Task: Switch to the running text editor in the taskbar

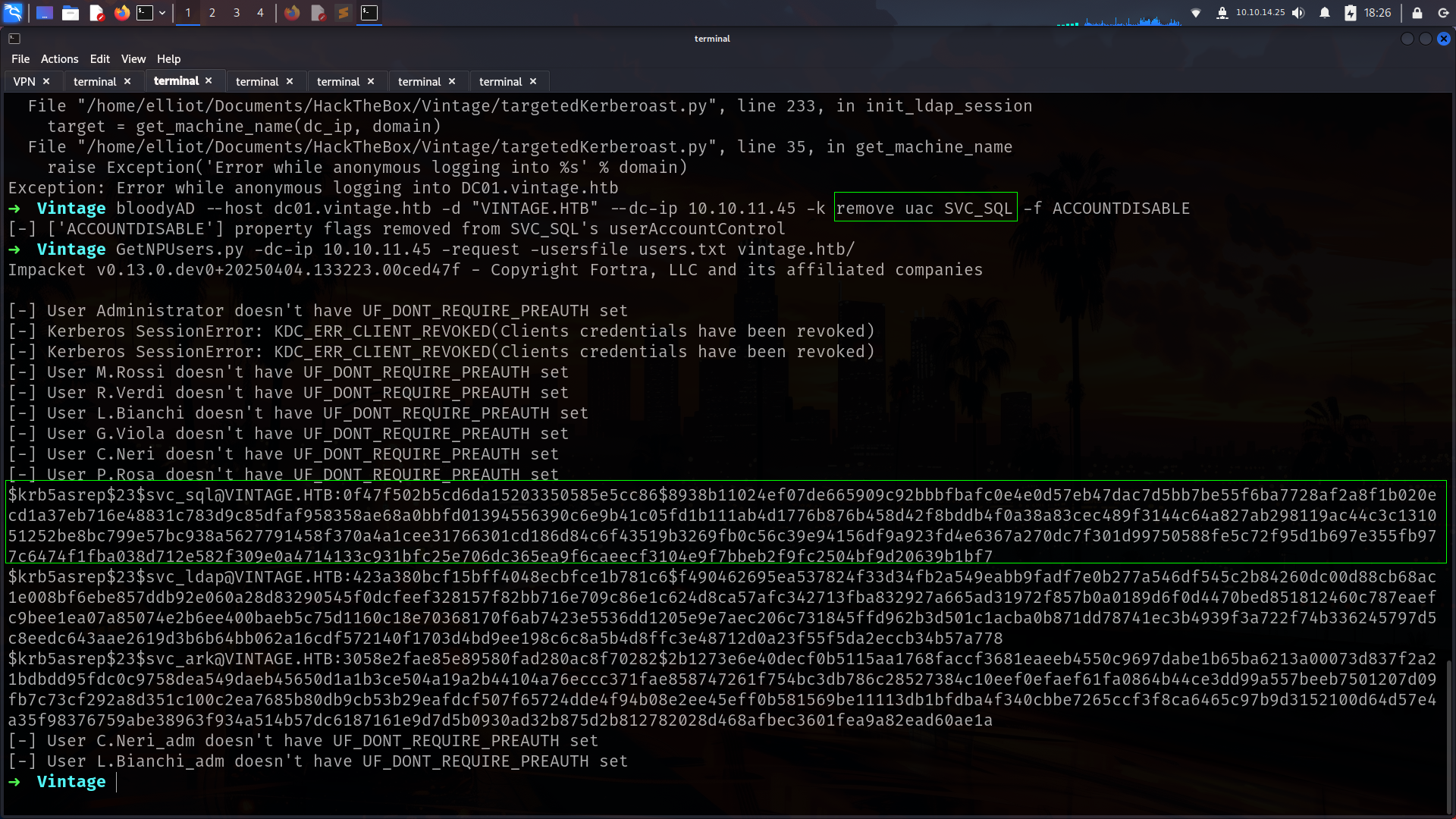Action: (318, 13)
